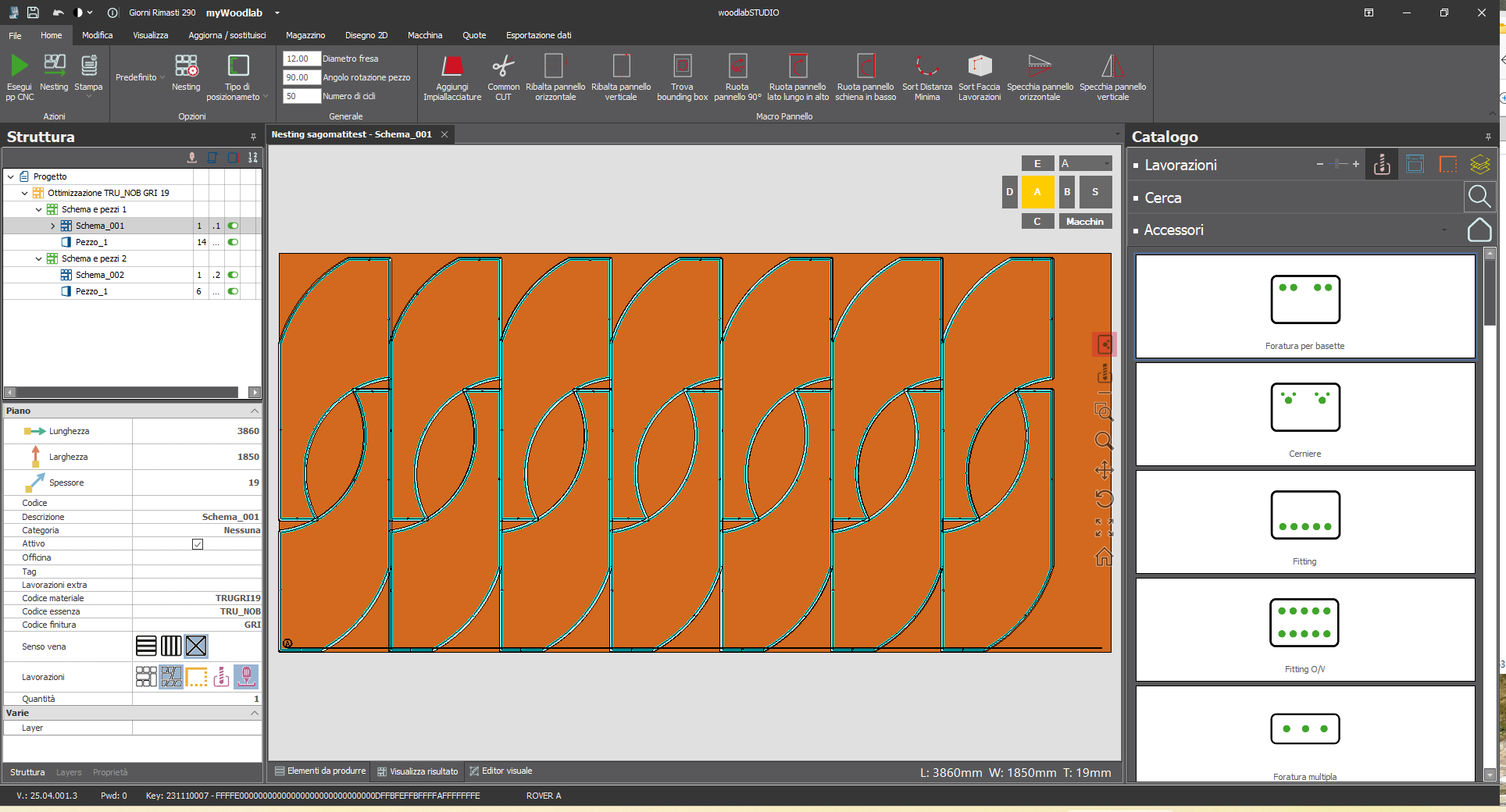This screenshot has width=1506, height=812.
Task: Click the Common CUT icon
Action: [x=503, y=76]
